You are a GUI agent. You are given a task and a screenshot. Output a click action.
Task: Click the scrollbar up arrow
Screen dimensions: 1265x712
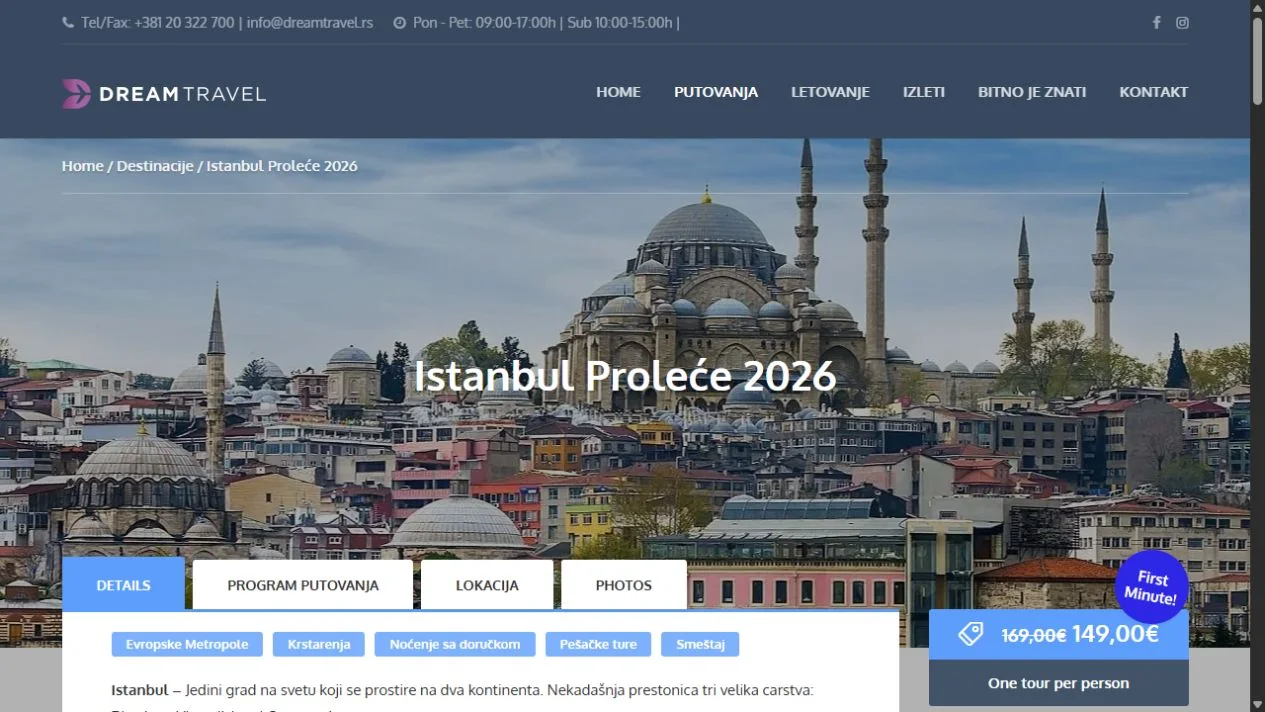1258,7
